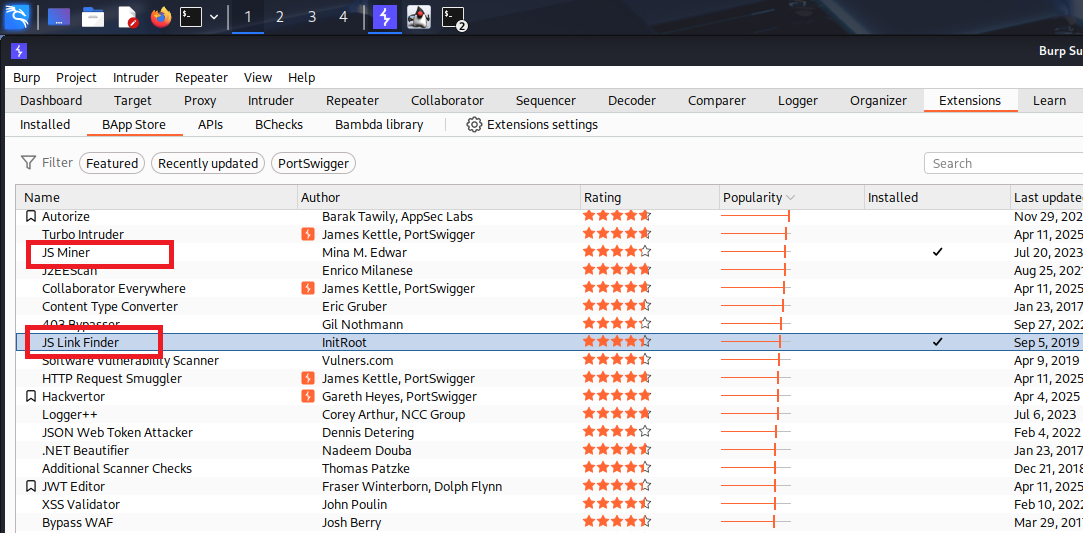Click the Popularity column sort arrow
The width and height of the screenshot is (1083, 533).
pos(791,198)
